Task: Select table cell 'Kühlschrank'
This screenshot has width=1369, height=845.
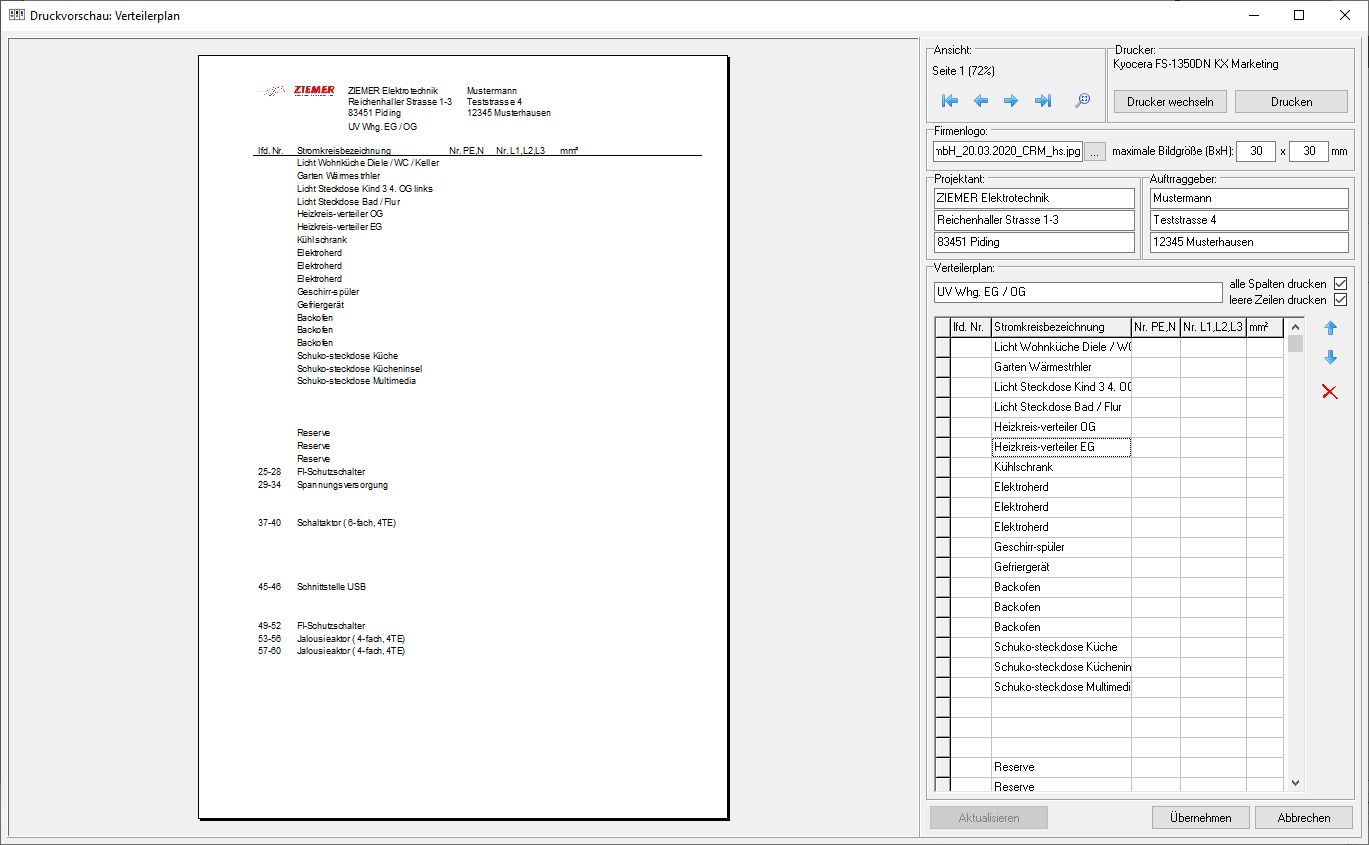Action: pos(1061,467)
